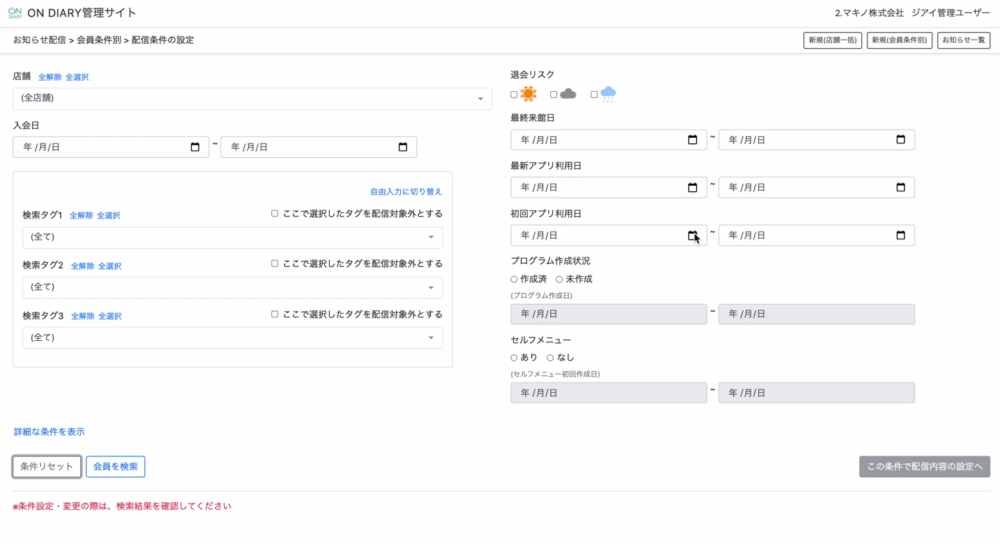Open the 検索タグ2 dropdown
Image resolution: width=1000 pixels, height=544 pixels.
pyautogui.click(x=232, y=288)
